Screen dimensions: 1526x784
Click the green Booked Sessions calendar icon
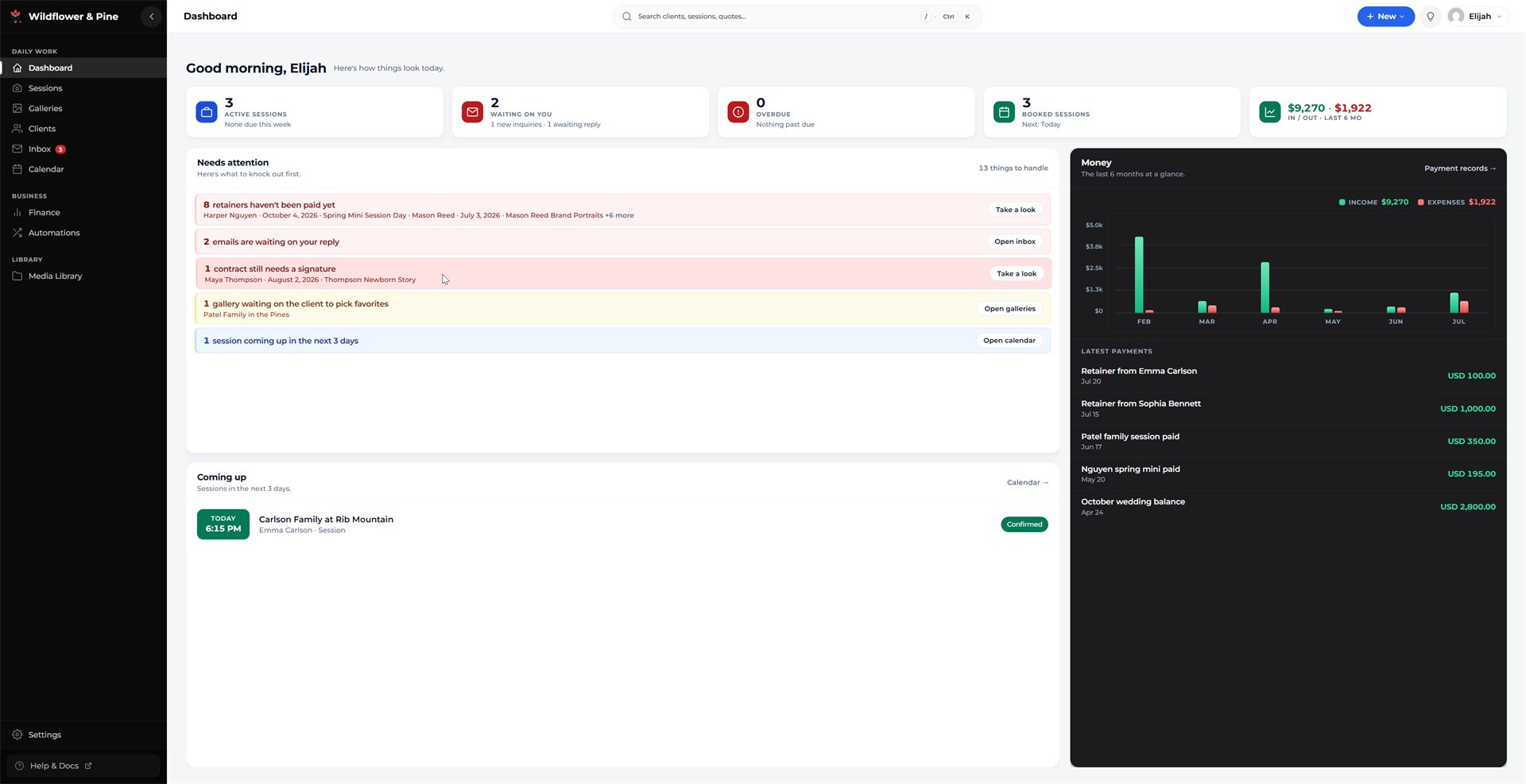1004,112
